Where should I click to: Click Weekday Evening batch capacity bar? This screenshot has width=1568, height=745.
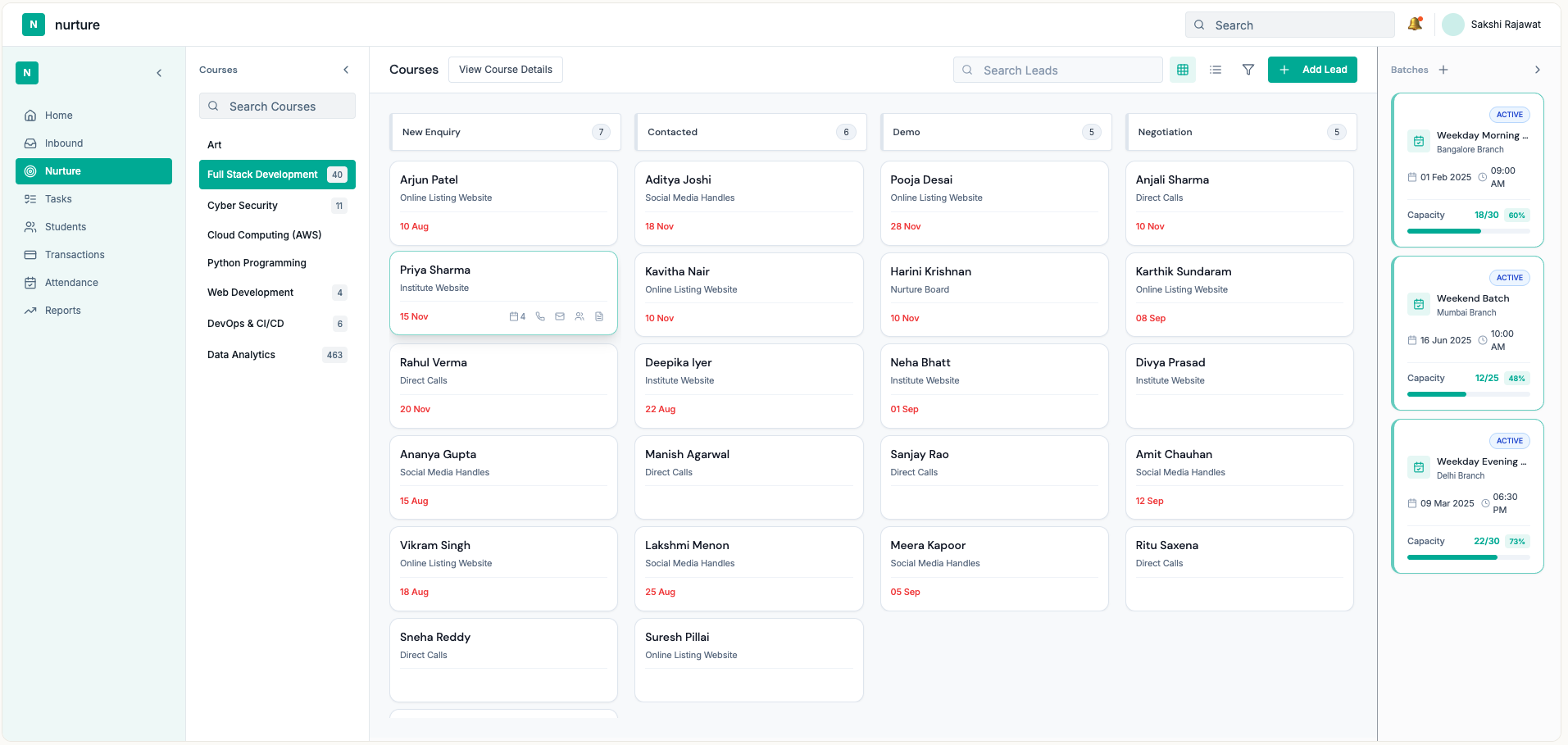click(x=1468, y=557)
